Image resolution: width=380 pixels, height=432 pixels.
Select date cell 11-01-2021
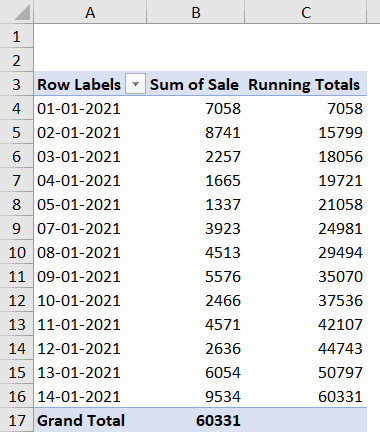pos(90,324)
